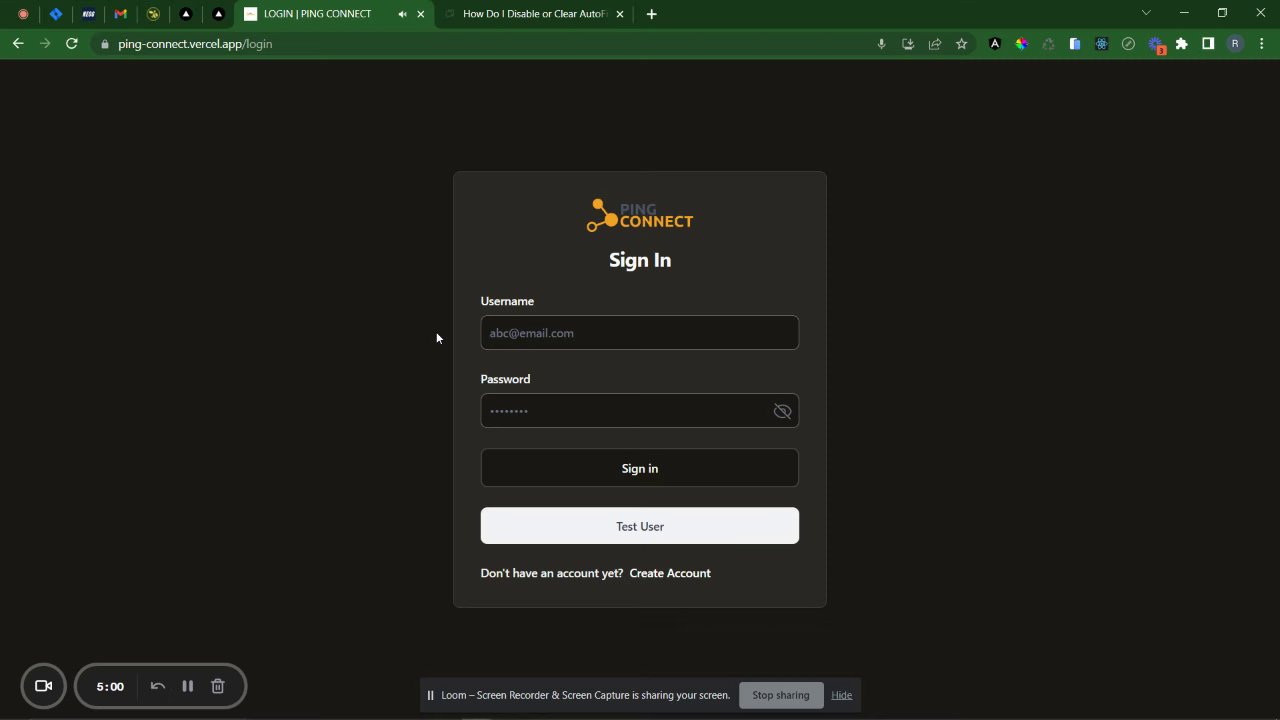Open the Angular DevTools extension
The image size is (1280, 720).
pyautogui.click(x=994, y=44)
